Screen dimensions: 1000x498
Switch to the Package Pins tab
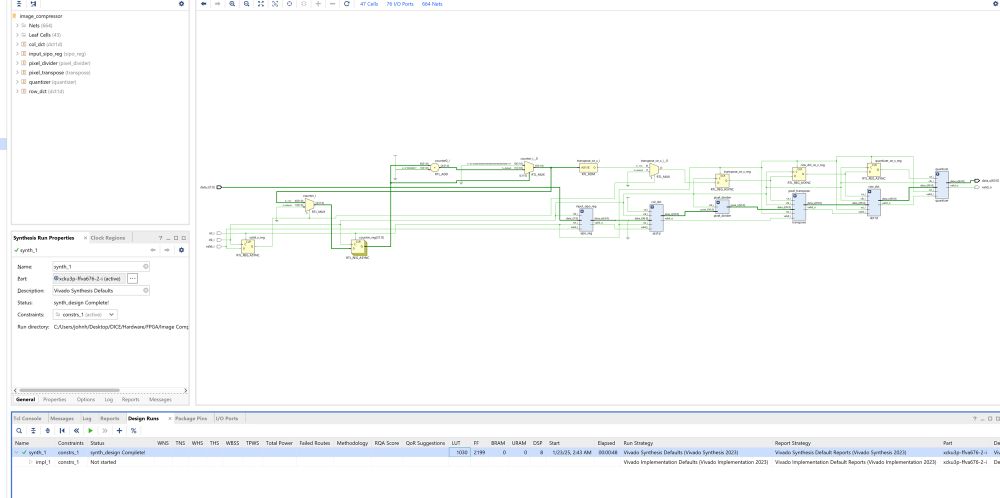191,418
